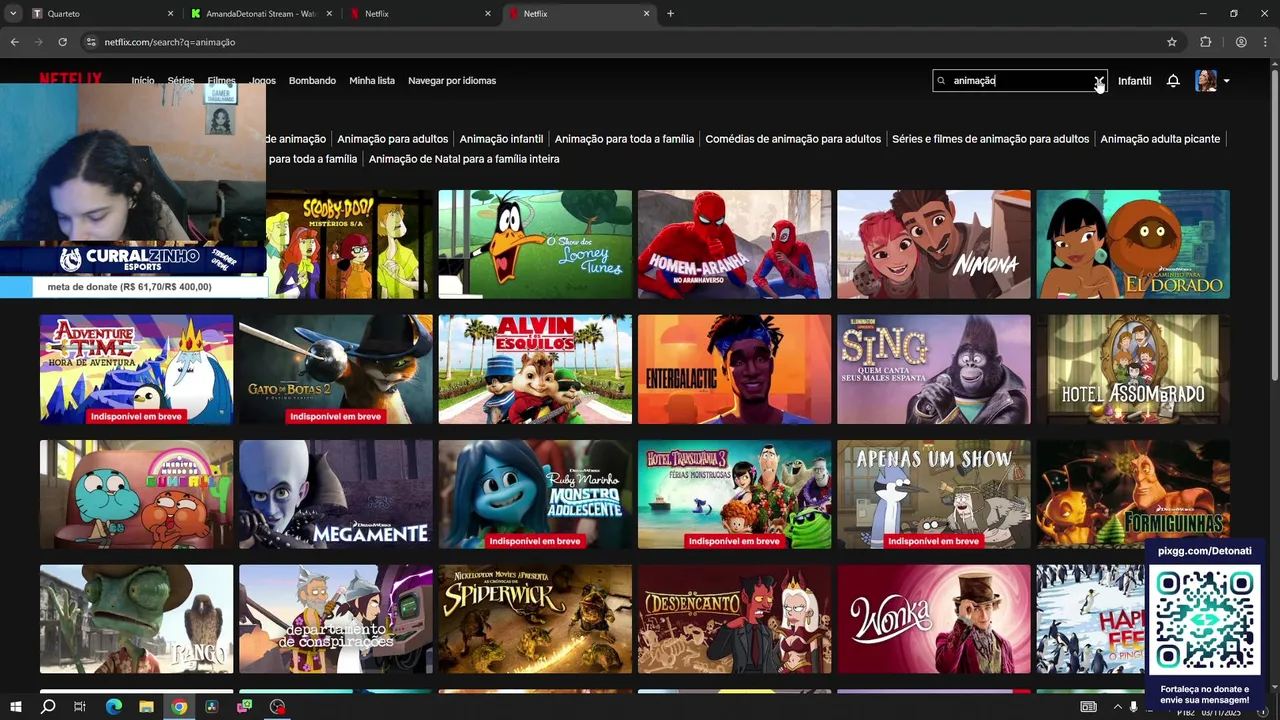Open the Hotel Assombrado title card
This screenshot has height=720, width=1280.
pyautogui.click(x=1133, y=369)
